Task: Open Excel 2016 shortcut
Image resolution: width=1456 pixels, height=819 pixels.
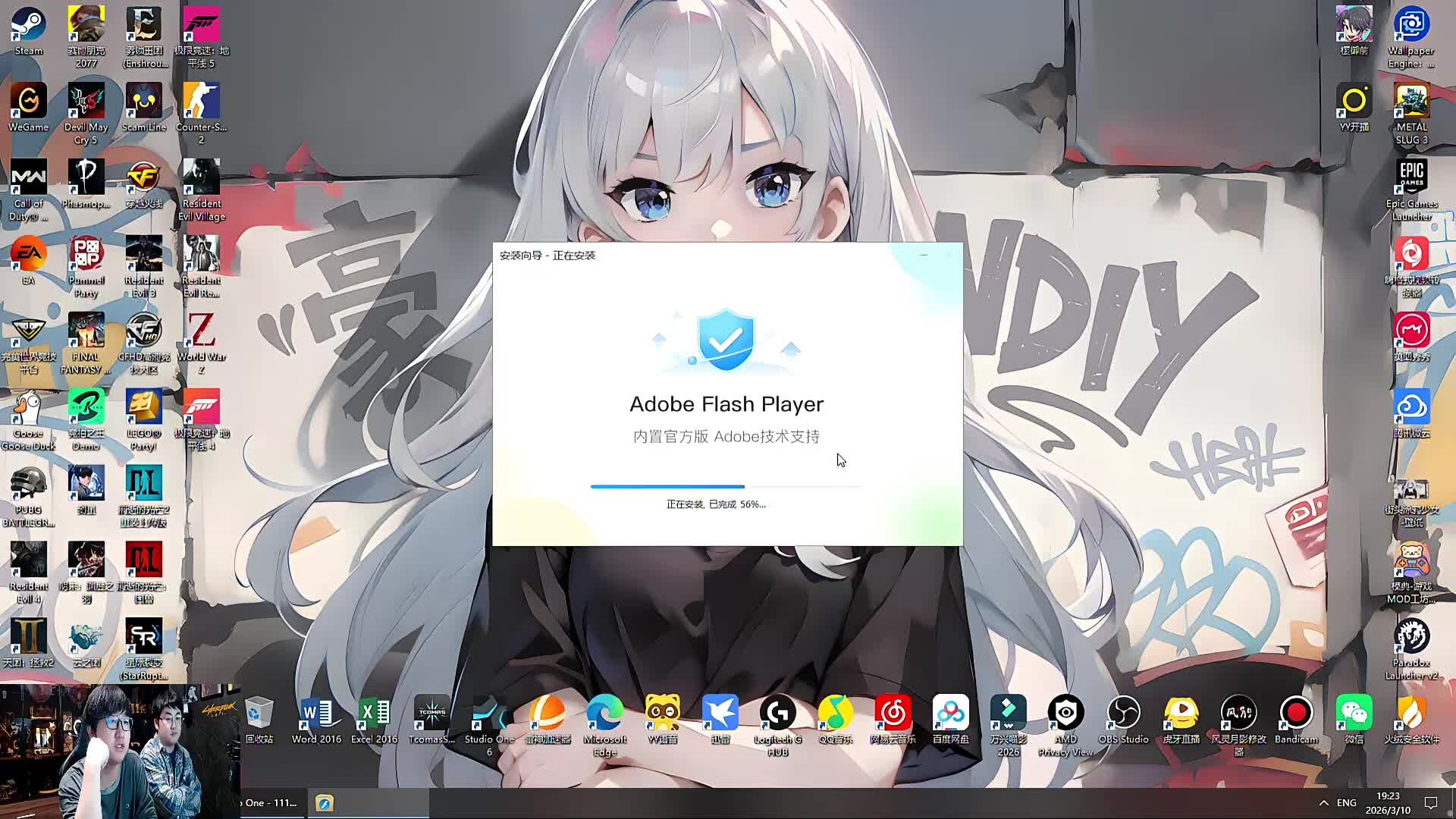Action: (x=374, y=714)
